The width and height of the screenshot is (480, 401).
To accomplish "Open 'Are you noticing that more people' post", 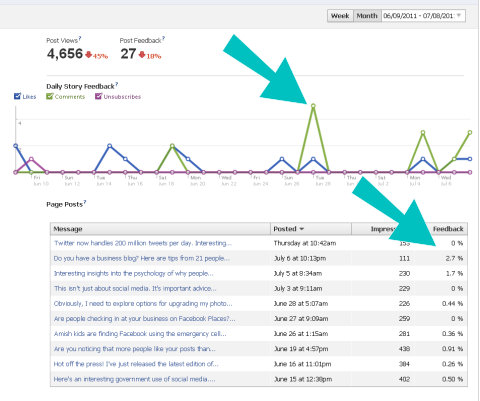I will [x=135, y=349].
